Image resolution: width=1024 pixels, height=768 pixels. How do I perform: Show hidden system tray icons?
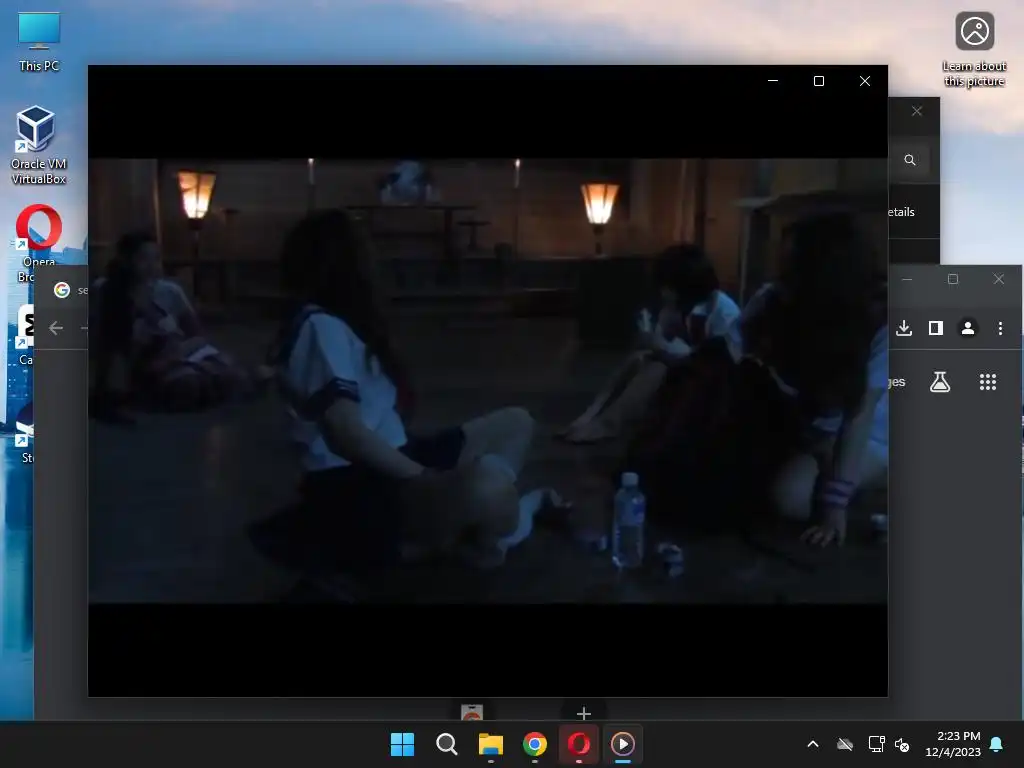[x=813, y=744]
